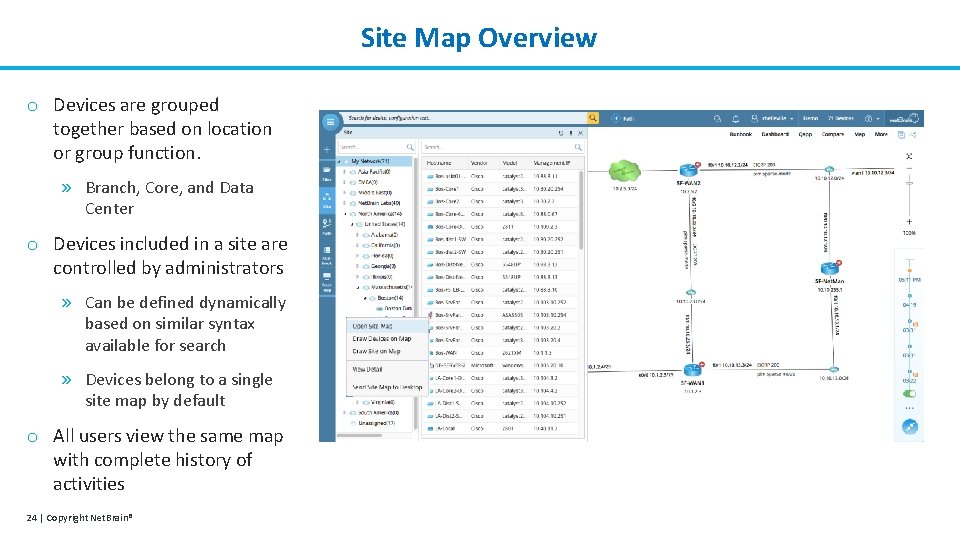
Task: Click the site tree horizontal scrollbar
Action: coord(359,435)
